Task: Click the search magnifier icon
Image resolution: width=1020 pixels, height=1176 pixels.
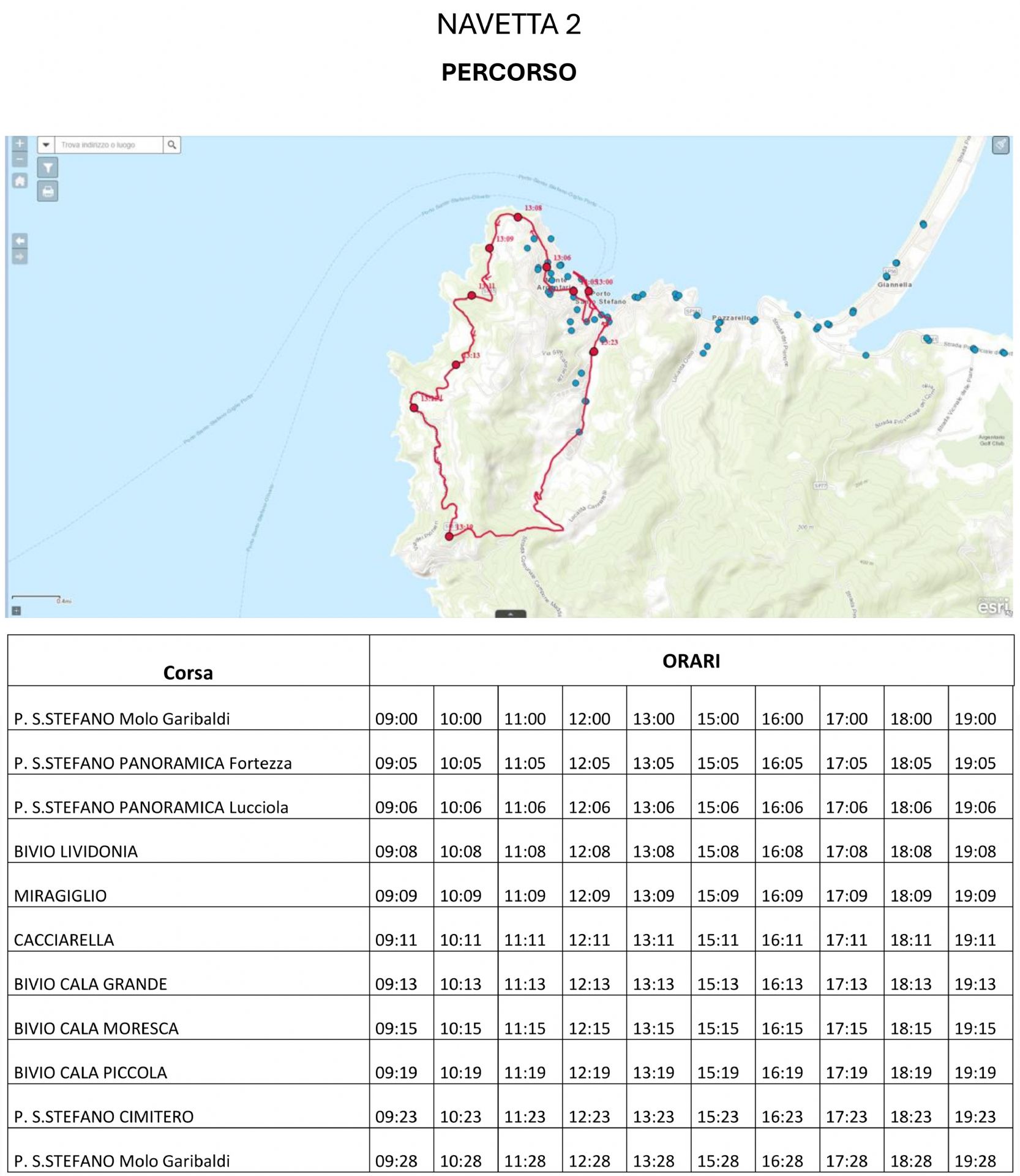Action: tap(172, 145)
